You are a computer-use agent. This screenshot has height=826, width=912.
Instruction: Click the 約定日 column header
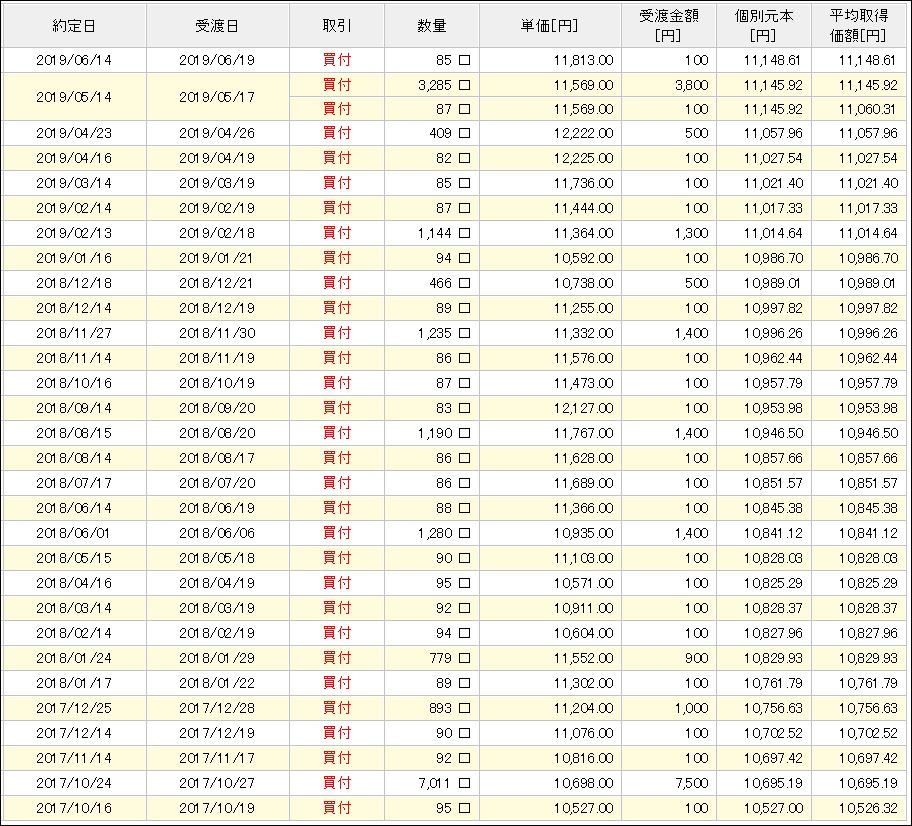(74, 26)
